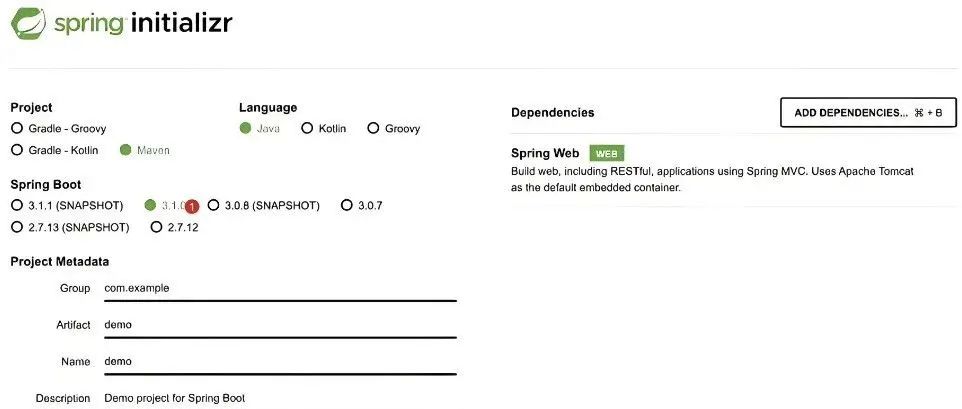
Task: Open the Add Dependencies dialog
Action: point(868,113)
